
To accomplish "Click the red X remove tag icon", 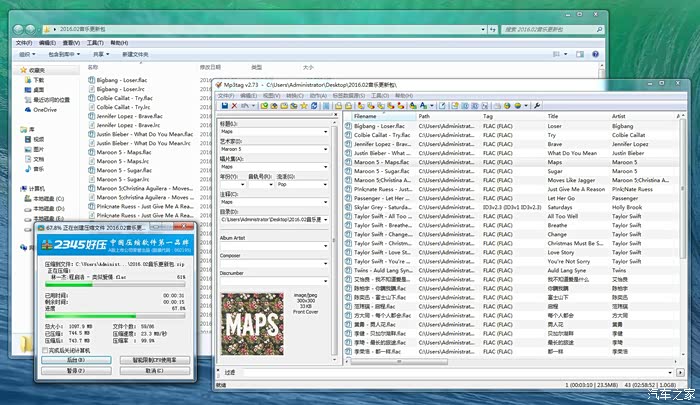I will point(236,105).
